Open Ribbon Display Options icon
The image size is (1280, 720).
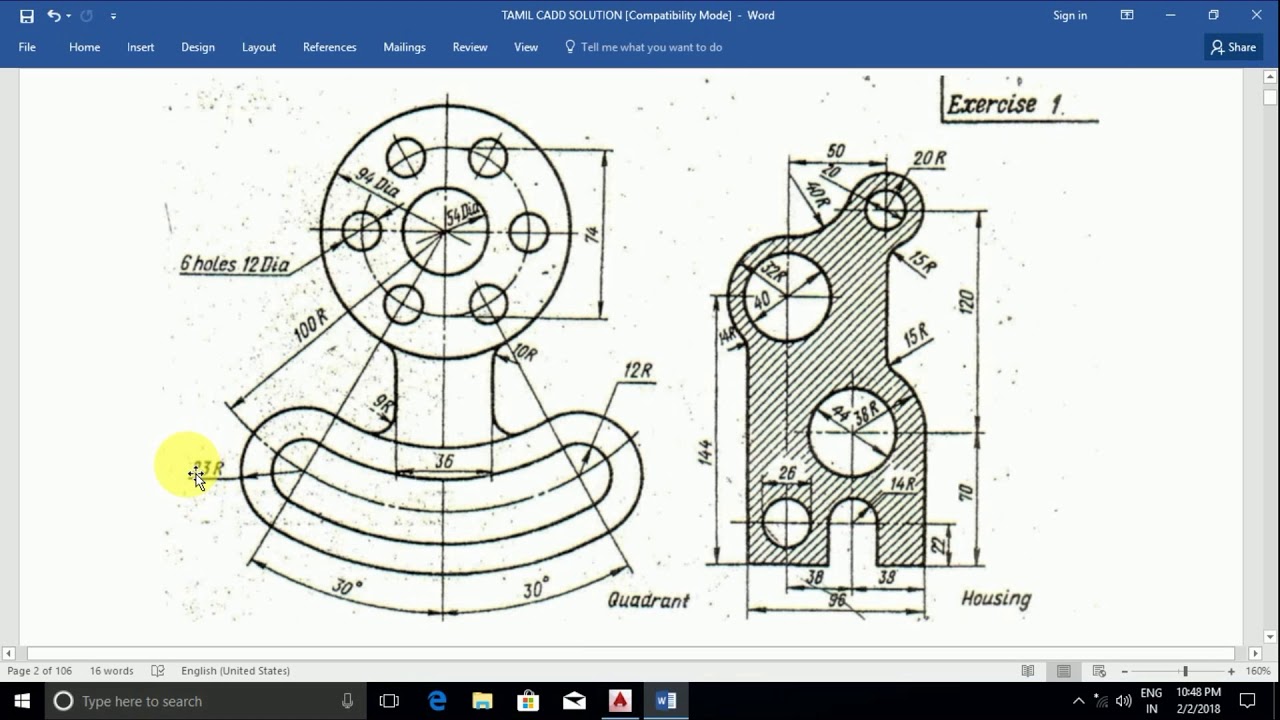tap(1127, 15)
